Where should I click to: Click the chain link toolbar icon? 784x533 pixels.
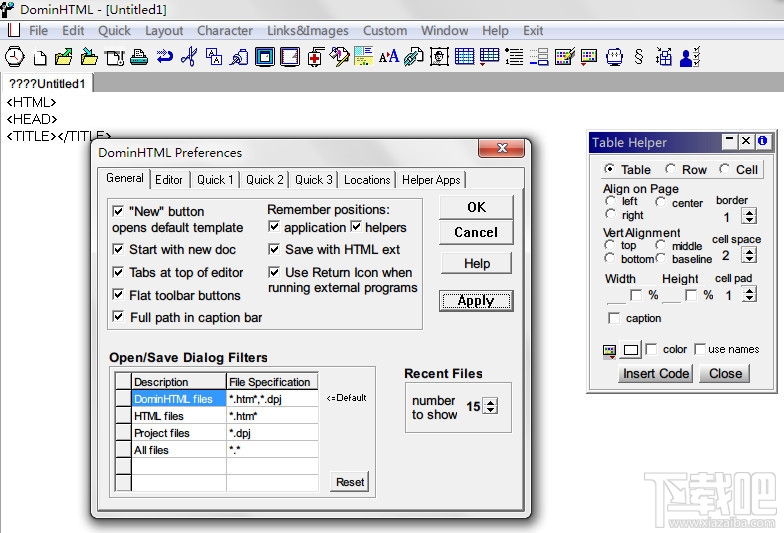click(x=412, y=57)
